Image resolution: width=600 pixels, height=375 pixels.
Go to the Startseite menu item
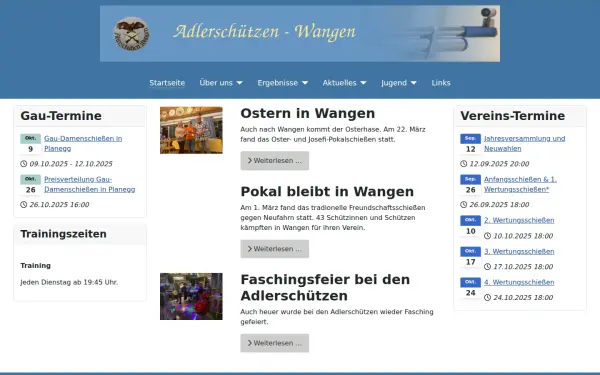click(167, 83)
